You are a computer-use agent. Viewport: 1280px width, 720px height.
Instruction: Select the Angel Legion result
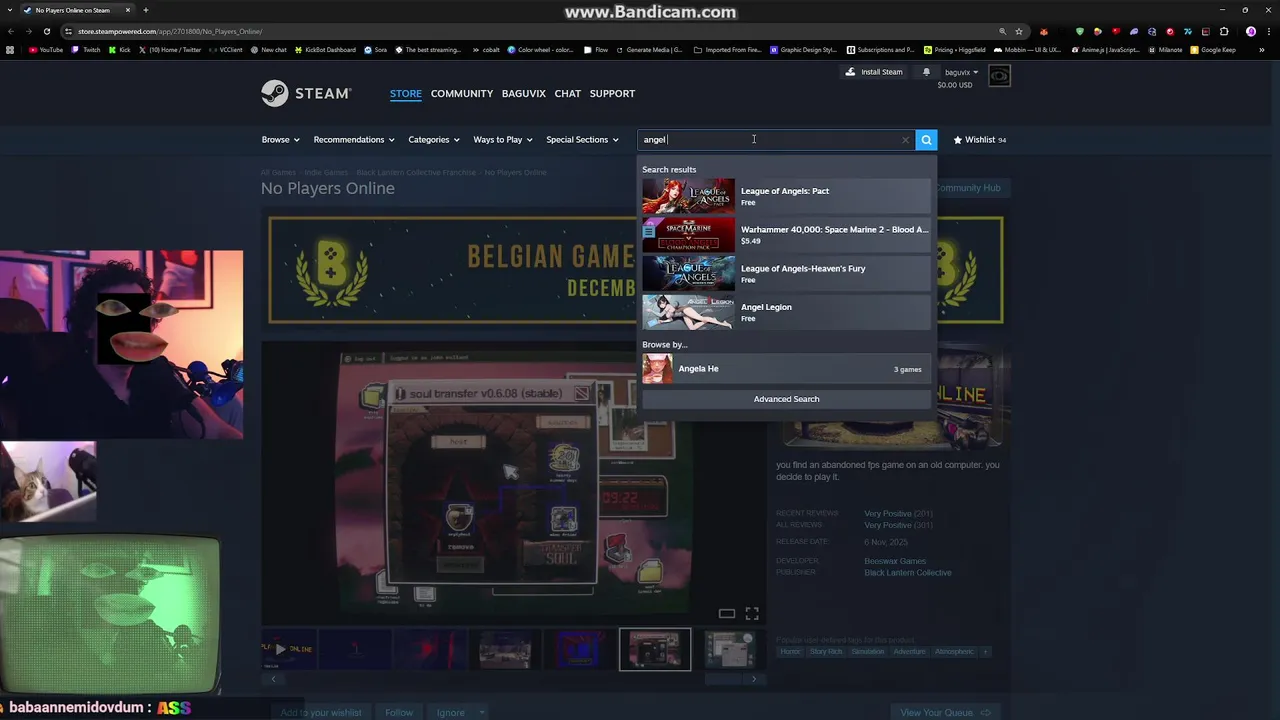[x=786, y=312]
